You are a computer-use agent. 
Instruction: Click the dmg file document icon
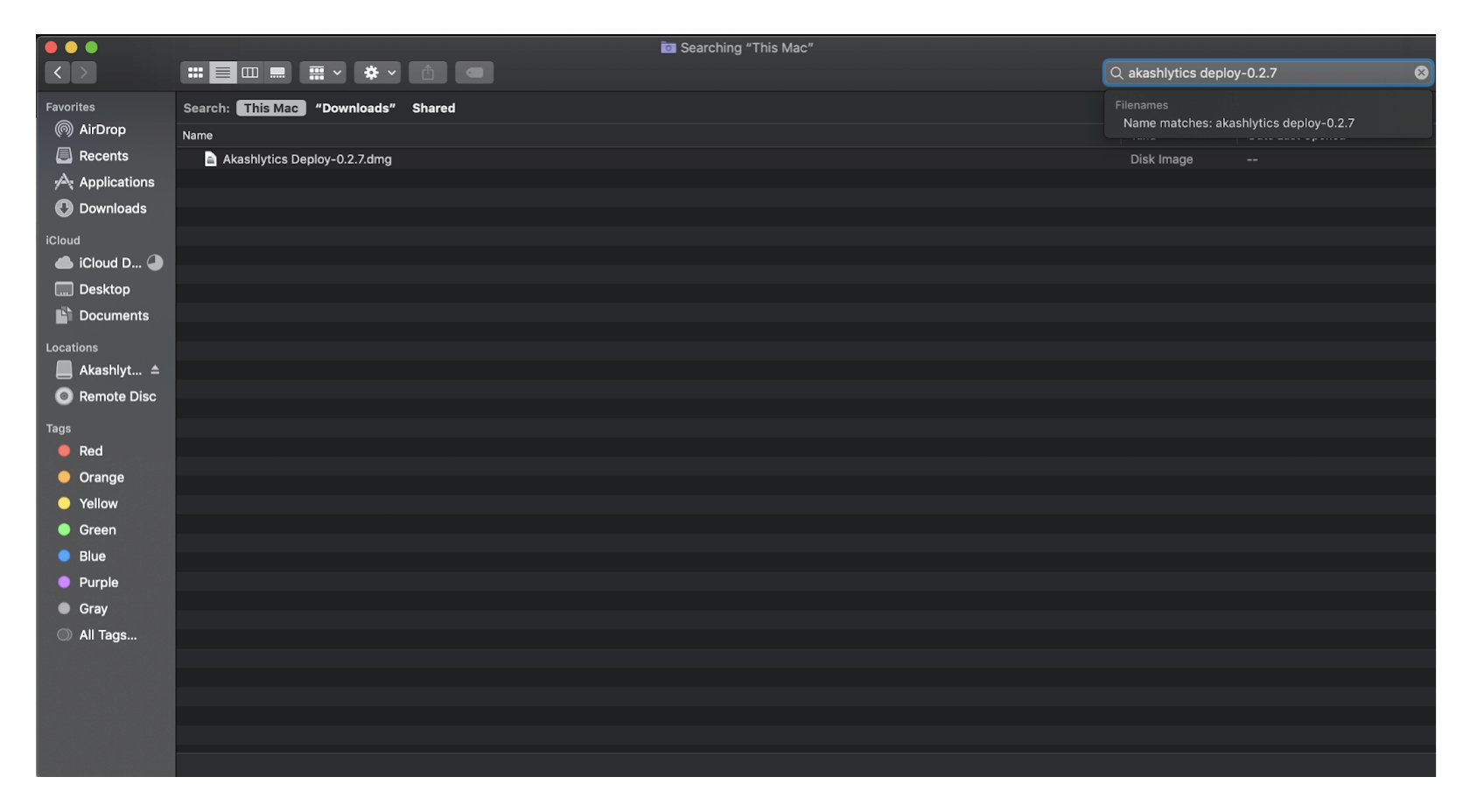click(x=210, y=159)
